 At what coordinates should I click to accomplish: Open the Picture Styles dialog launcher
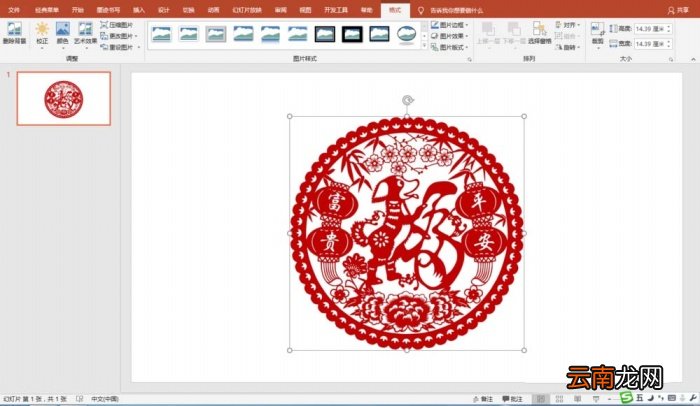pyautogui.click(x=469, y=59)
